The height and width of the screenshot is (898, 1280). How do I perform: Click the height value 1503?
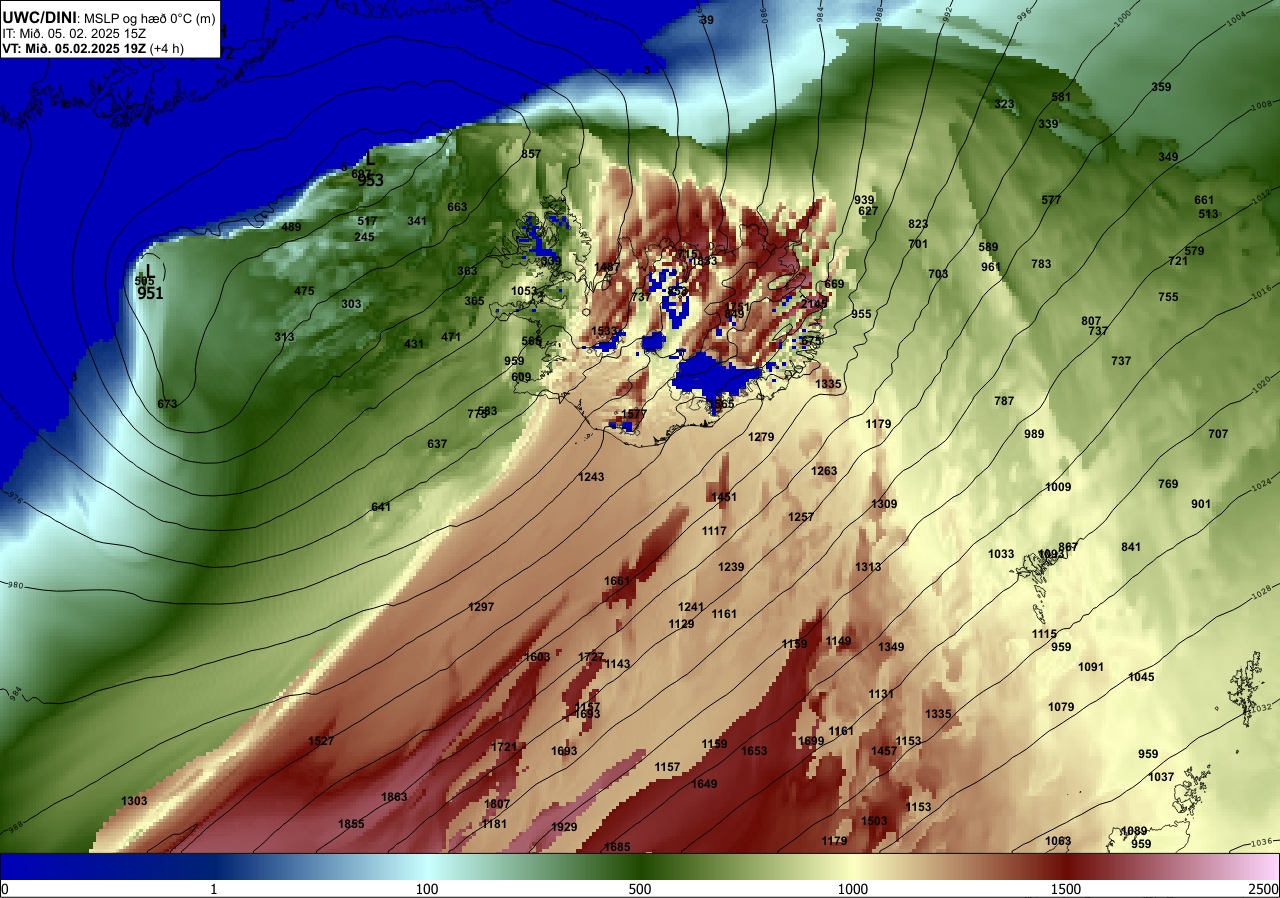(x=874, y=821)
